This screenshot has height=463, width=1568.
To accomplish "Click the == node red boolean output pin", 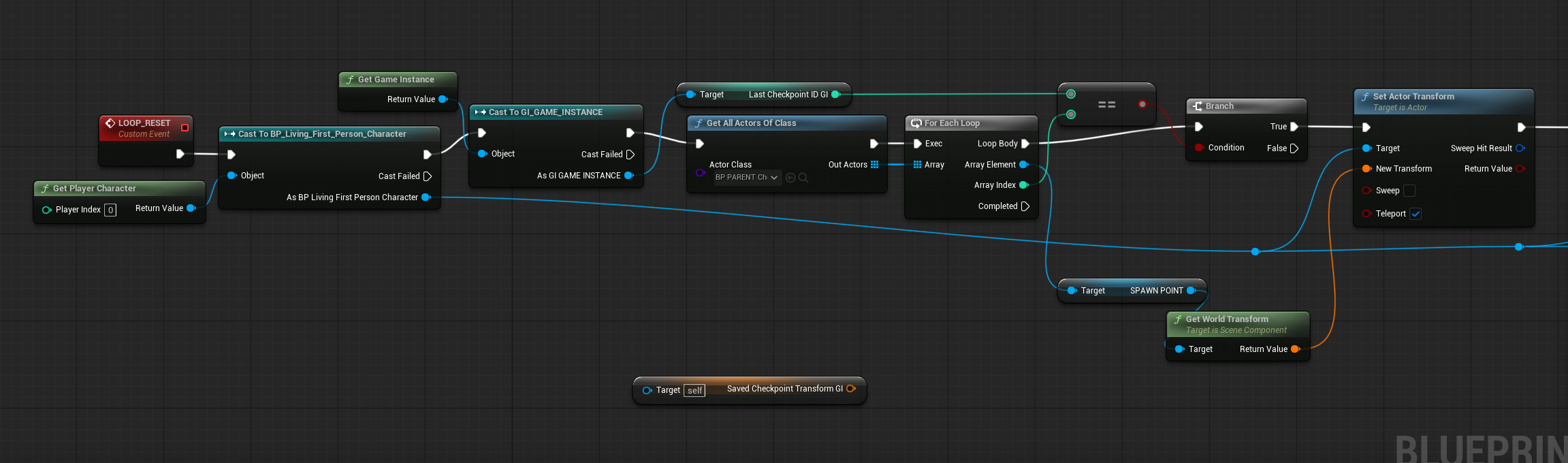I will 1142,104.
